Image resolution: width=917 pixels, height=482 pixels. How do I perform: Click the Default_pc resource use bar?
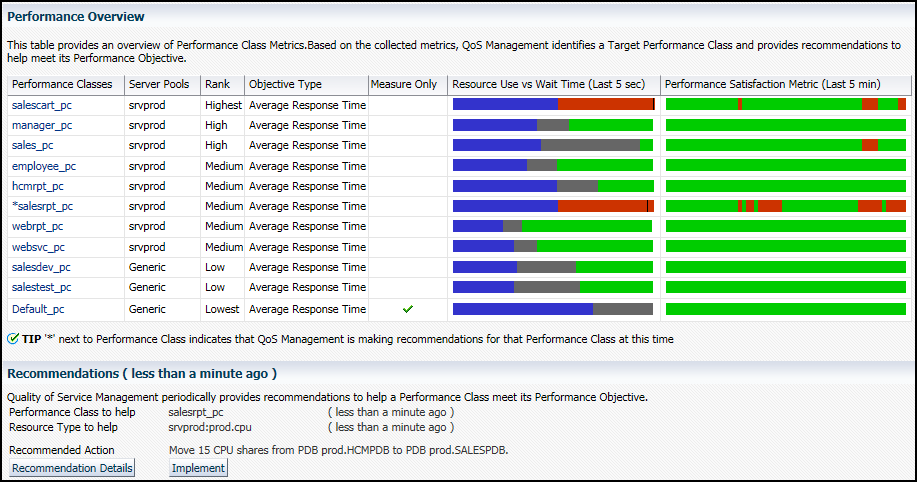pyautogui.click(x=553, y=309)
